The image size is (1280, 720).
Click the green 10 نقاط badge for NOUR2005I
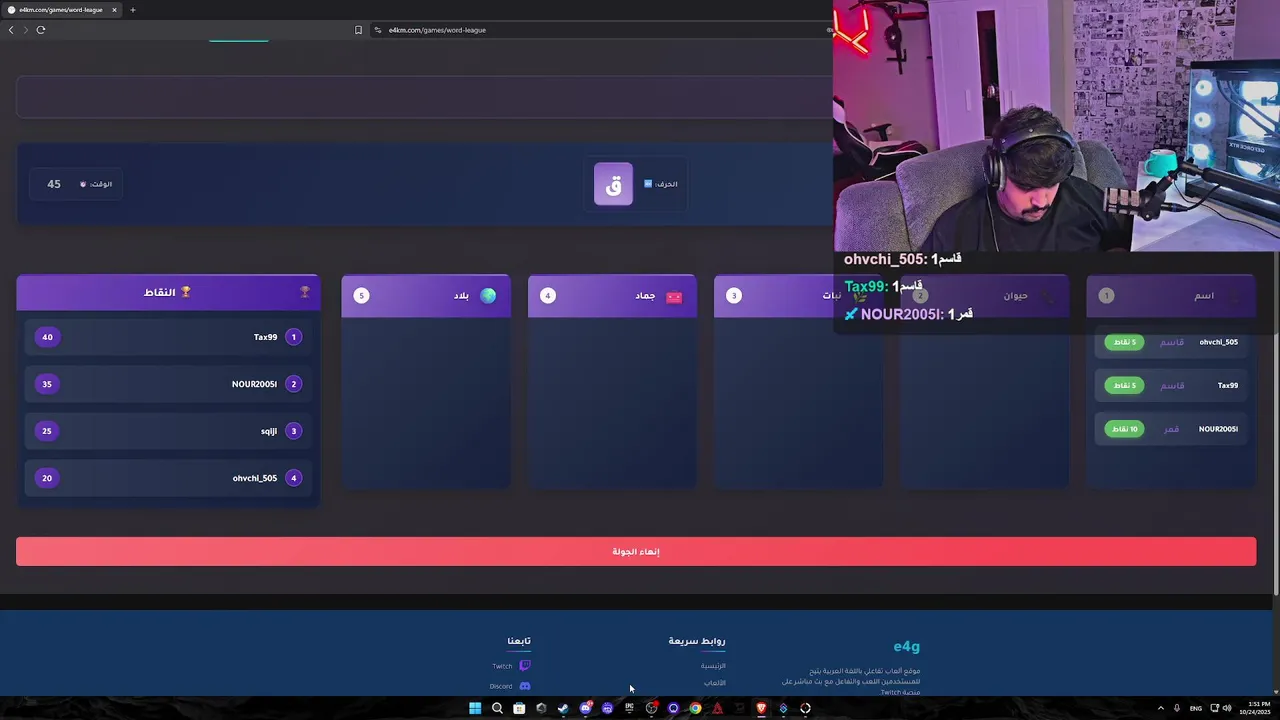(x=1124, y=429)
